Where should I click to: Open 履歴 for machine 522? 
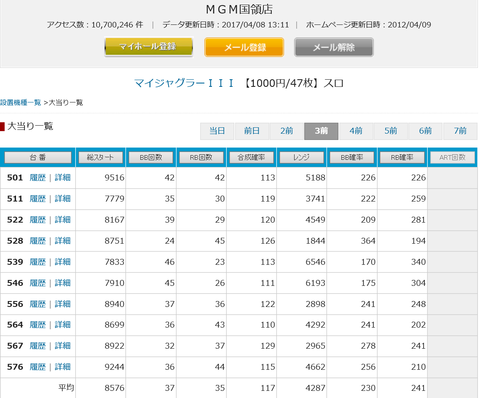click(38, 220)
